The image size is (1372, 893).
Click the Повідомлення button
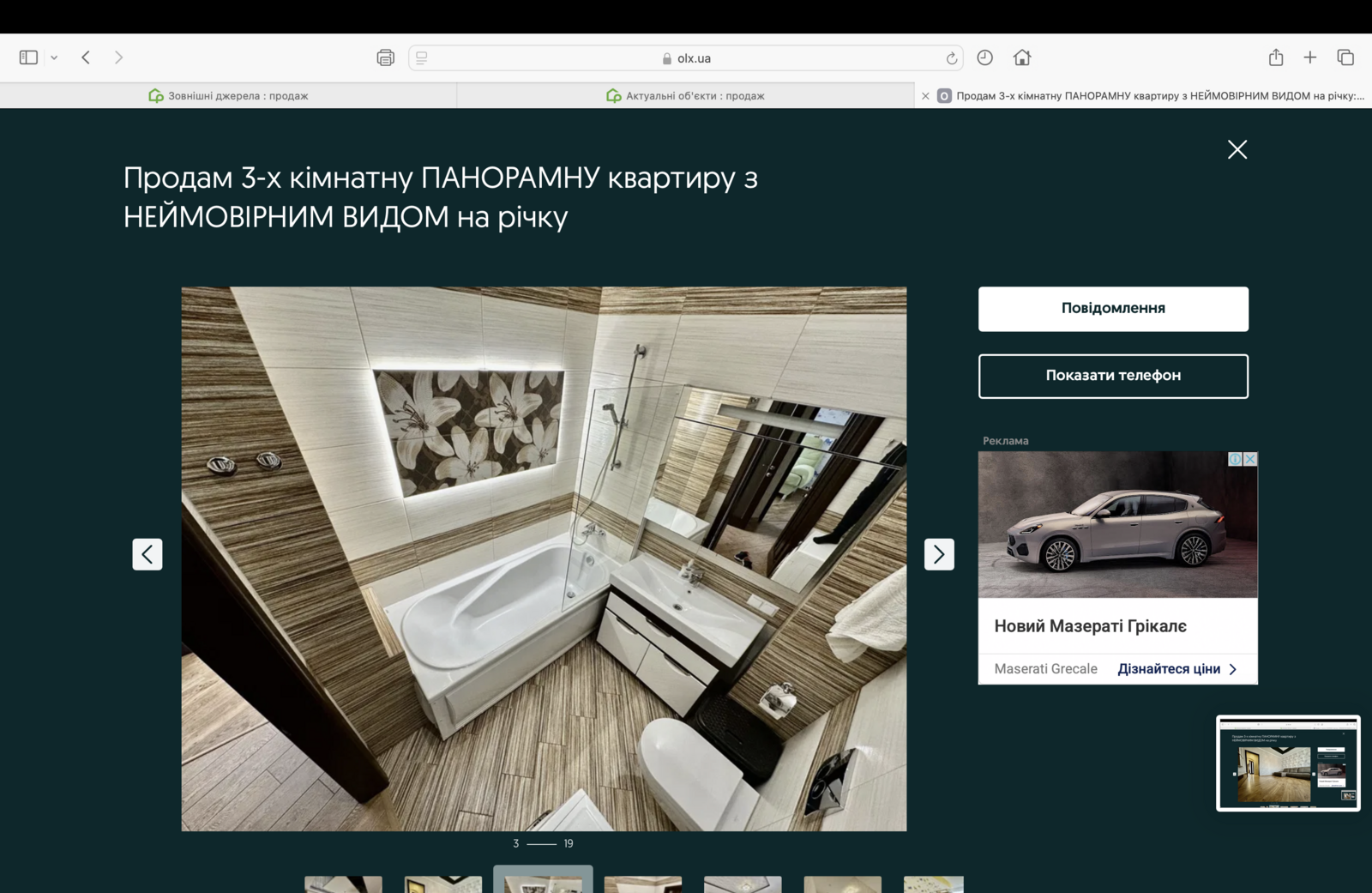click(x=1112, y=309)
